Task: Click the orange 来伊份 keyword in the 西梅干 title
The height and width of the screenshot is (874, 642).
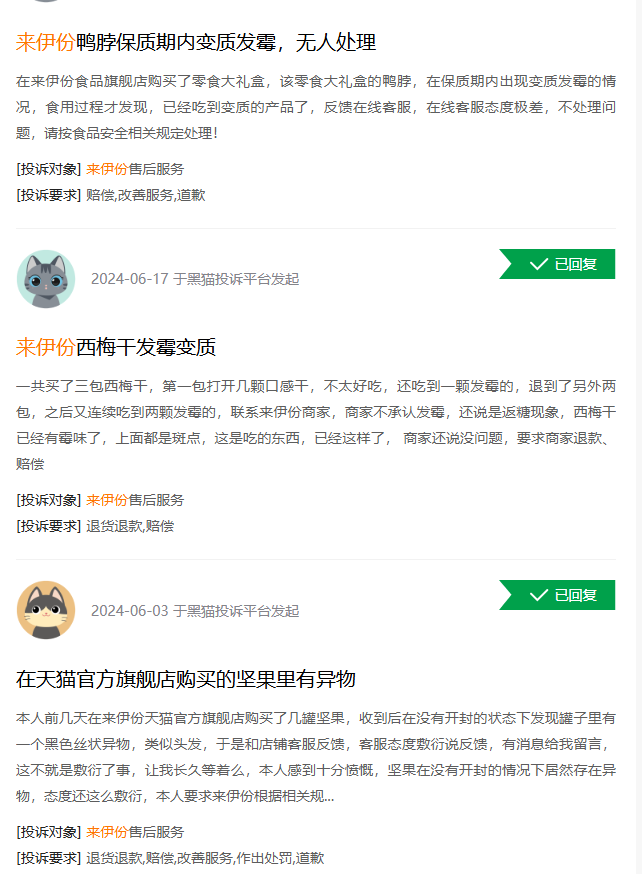Action: pos(46,347)
